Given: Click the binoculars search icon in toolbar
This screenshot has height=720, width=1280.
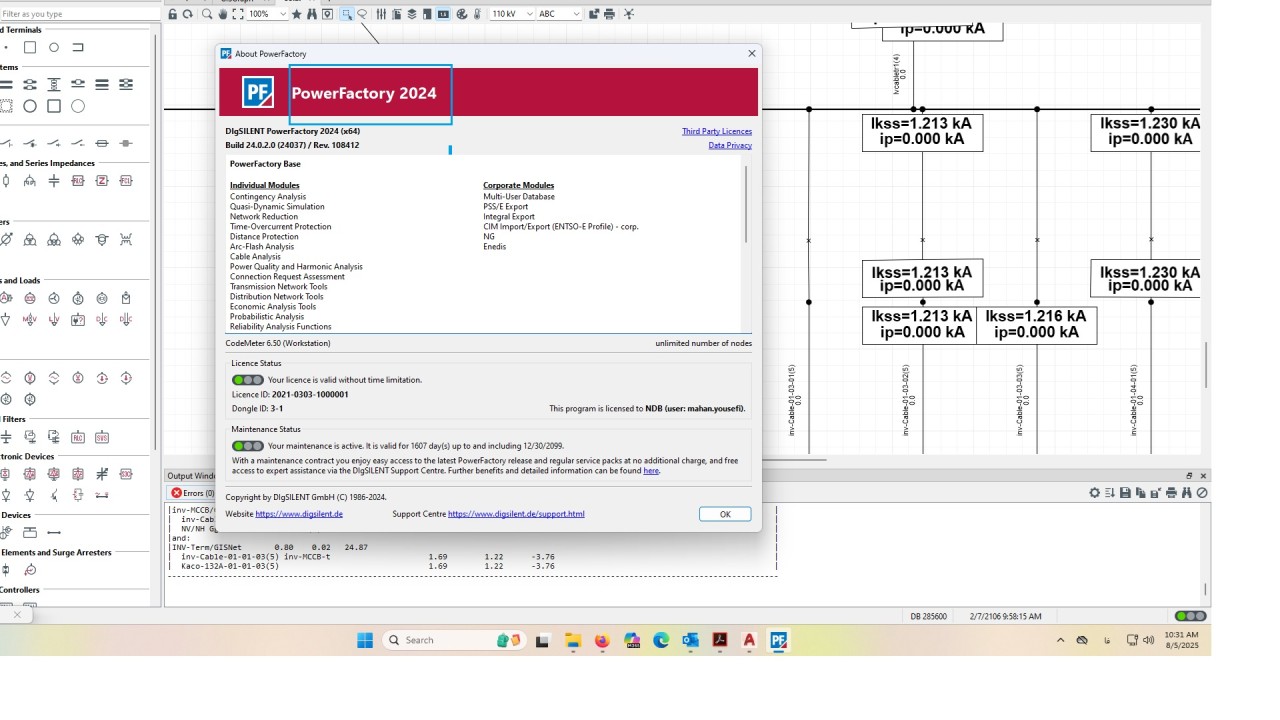Looking at the screenshot, I should [x=312, y=14].
